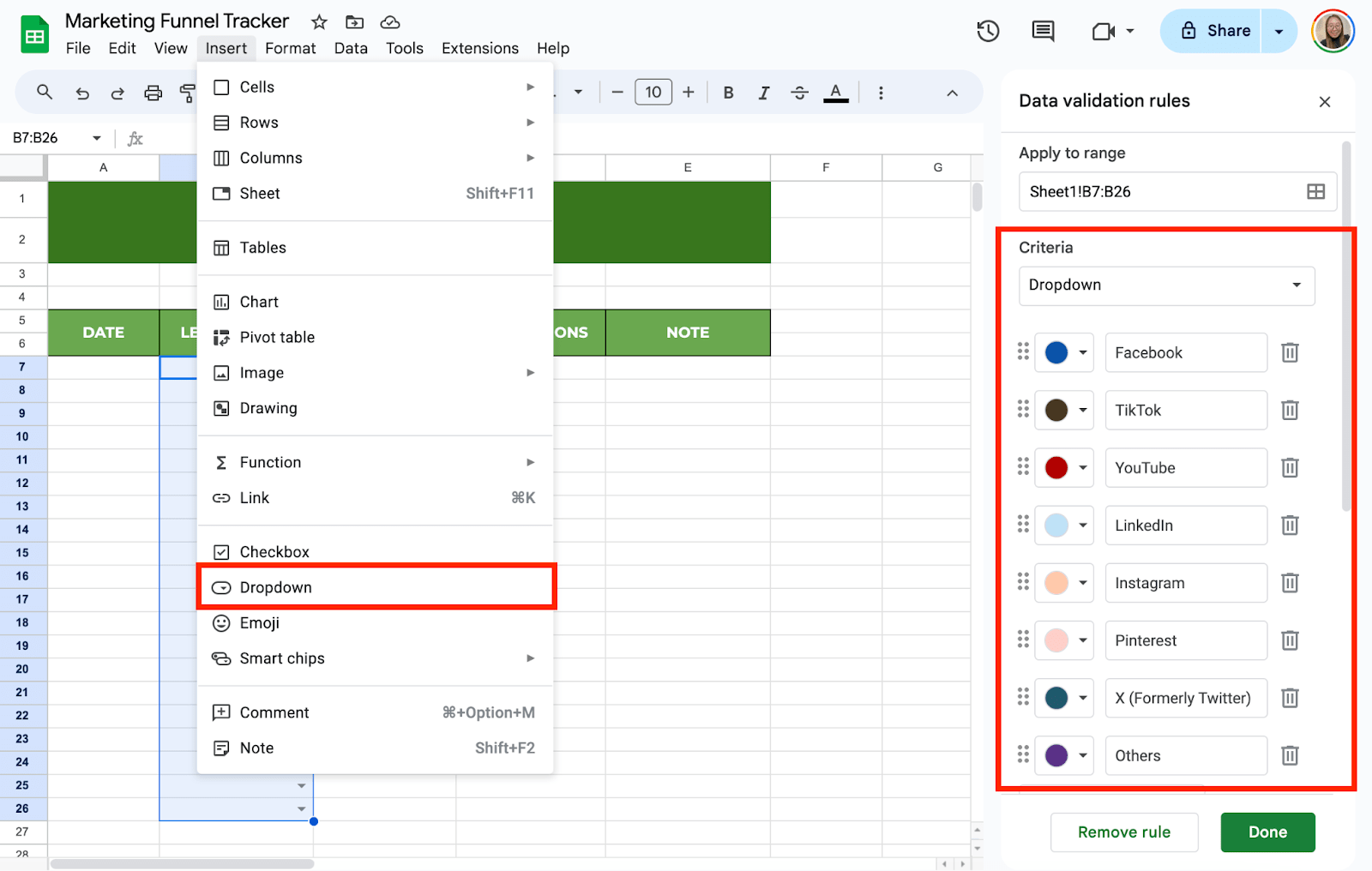This screenshot has height=871, width=1372.
Task: Select Dropdown from the Insert menu
Action: click(376, 587)
